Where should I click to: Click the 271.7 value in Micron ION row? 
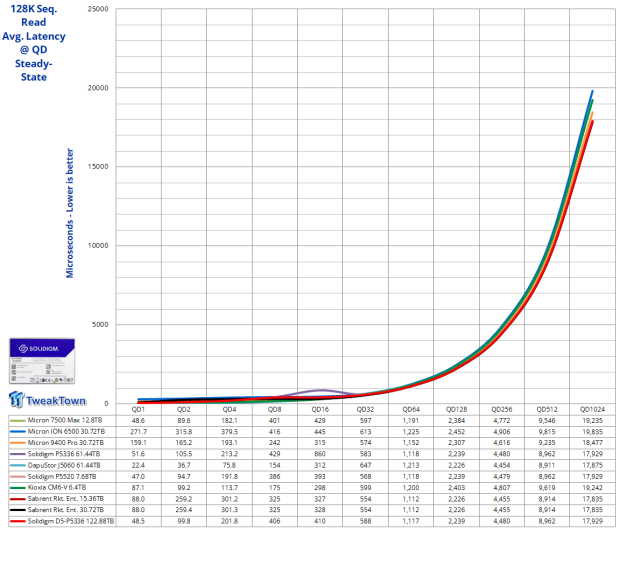tap(138, 432)
